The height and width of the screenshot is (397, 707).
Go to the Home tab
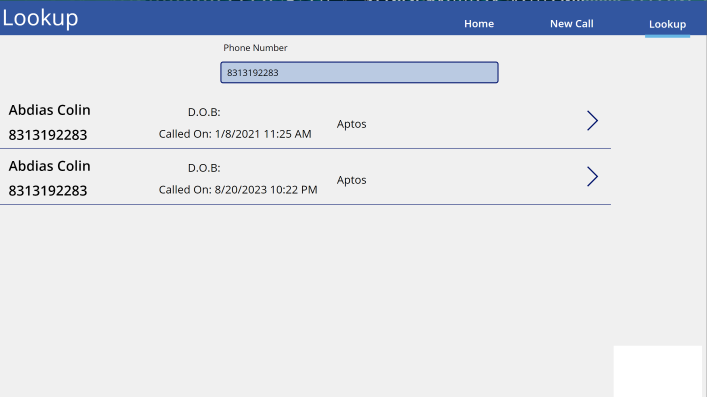[479, 24]
